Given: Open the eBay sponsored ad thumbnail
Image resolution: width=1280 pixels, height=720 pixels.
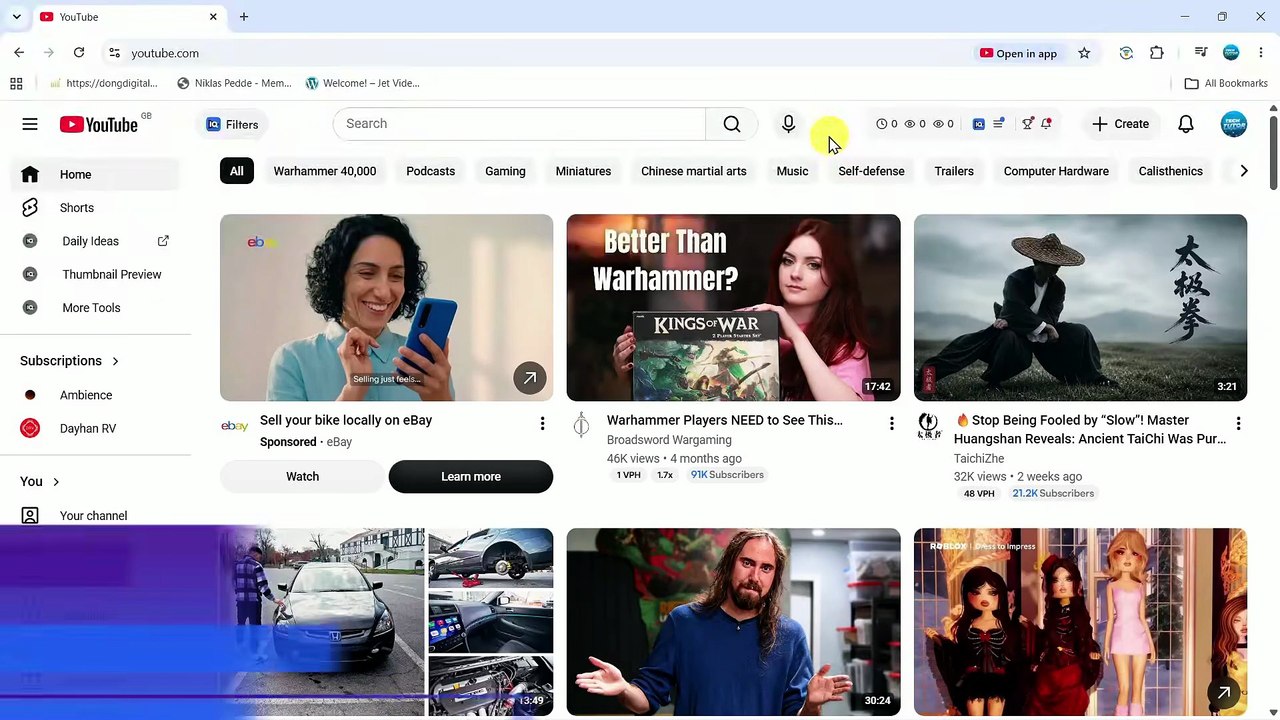Looking at the screenshot, I should coord(386,308).
